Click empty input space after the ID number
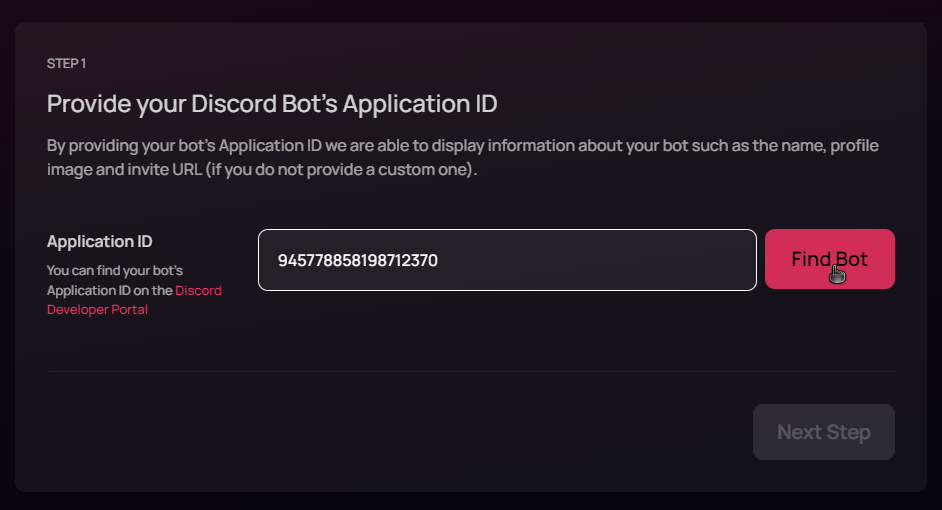Viewport: 942px width, 510px height. (x=600, y=260)
